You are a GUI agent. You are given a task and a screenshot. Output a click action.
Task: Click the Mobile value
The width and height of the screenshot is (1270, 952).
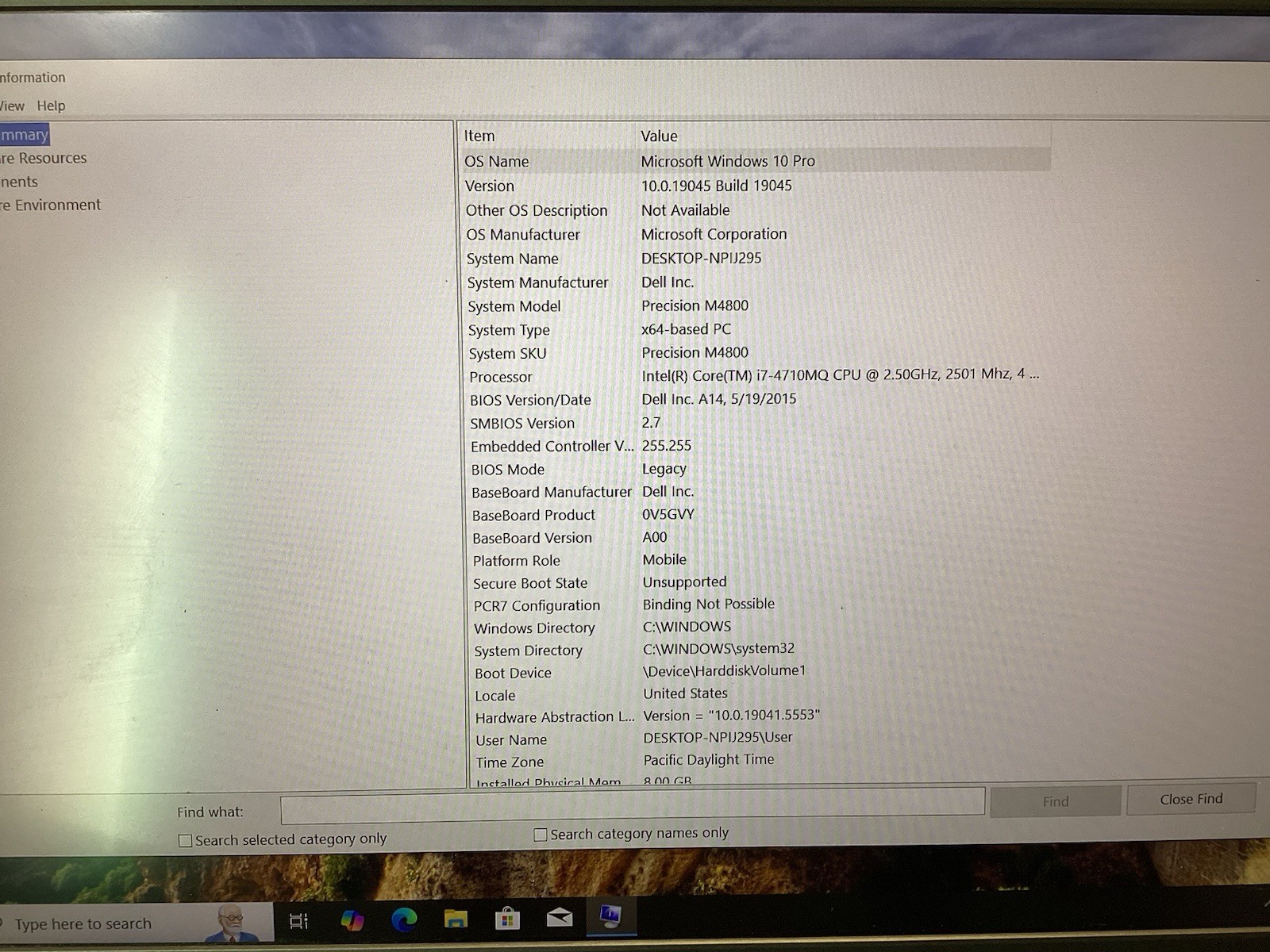[x=664, y=559]
